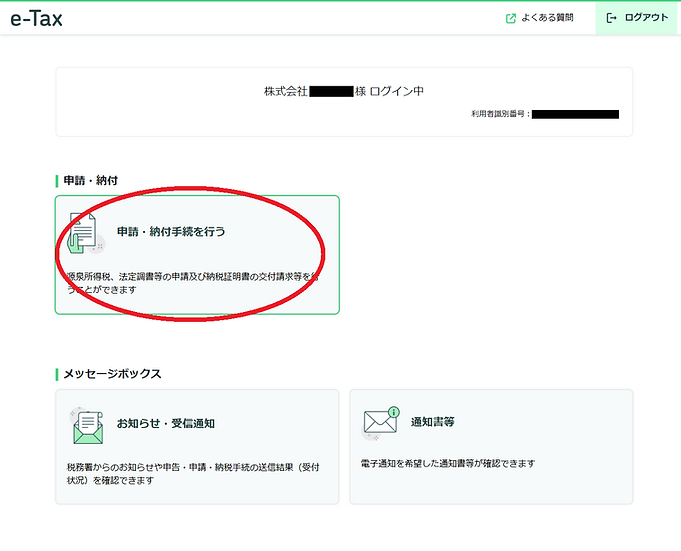Click the 利用者識別番号 label
681x551 pixels.
(x=500, y=114)
